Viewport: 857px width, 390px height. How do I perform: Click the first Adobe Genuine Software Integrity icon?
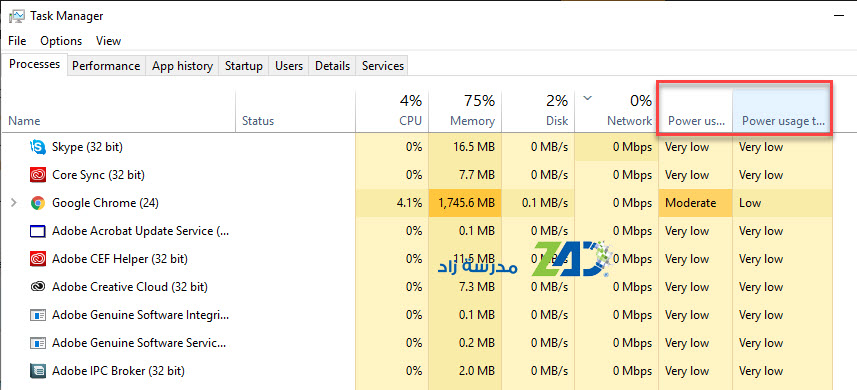coord(38,315)
